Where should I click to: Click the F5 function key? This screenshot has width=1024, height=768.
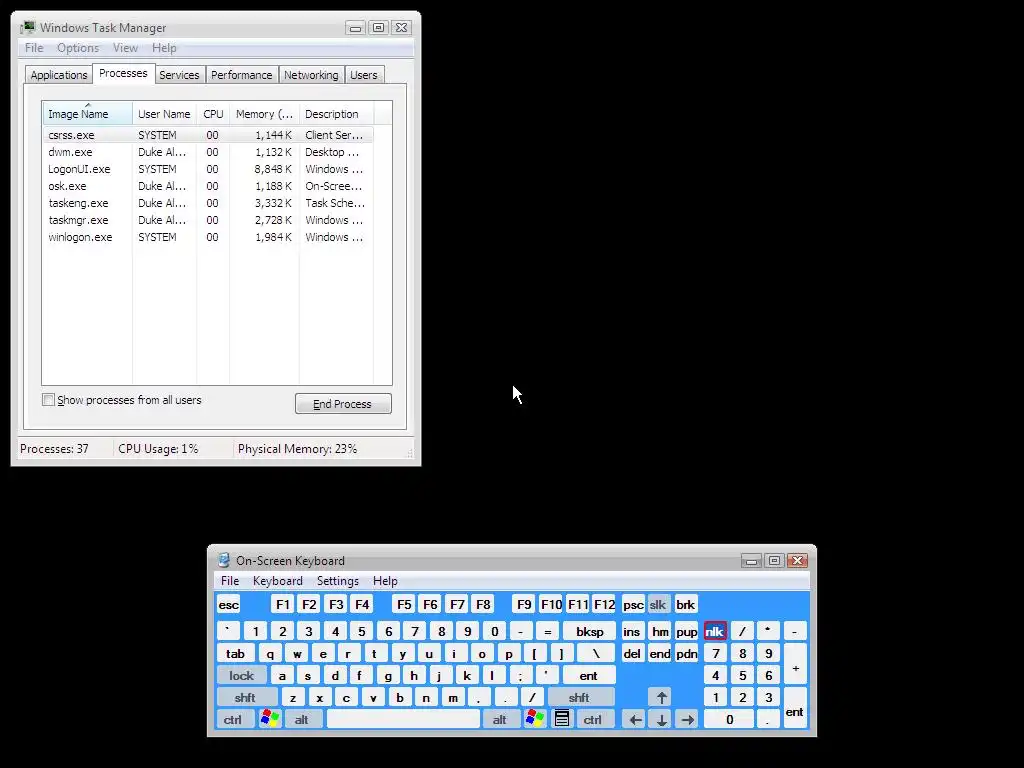[404, 605]
